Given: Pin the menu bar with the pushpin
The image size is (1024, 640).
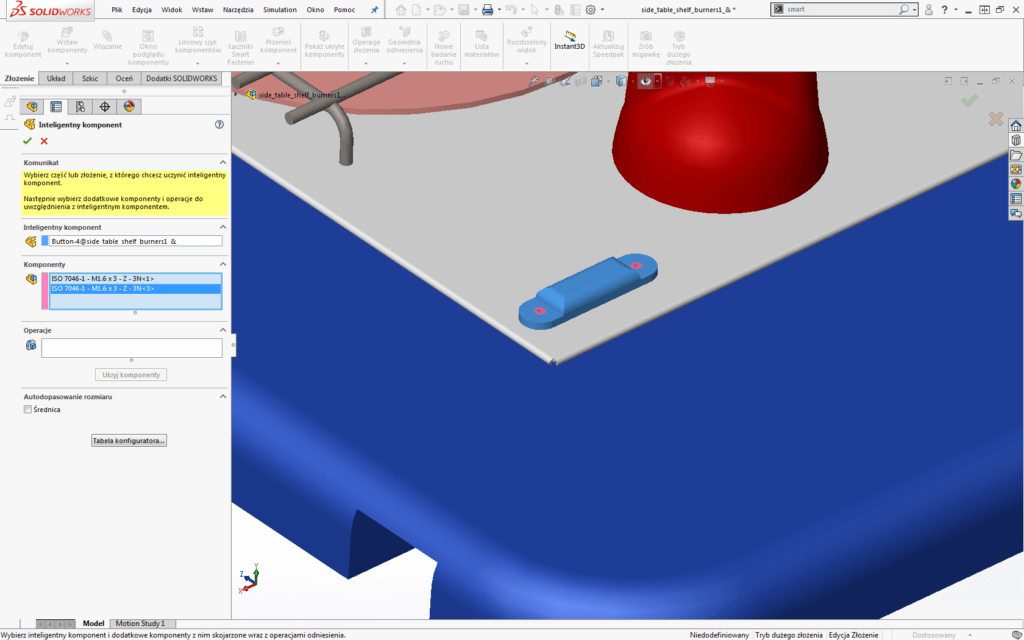Looking at the screenshot, I should click(x=374, y=9).
